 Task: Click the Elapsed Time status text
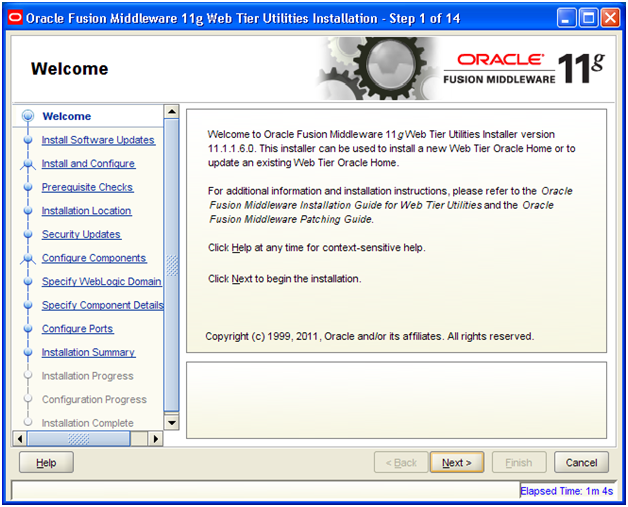pyautogui.click(x=566, y=491)
